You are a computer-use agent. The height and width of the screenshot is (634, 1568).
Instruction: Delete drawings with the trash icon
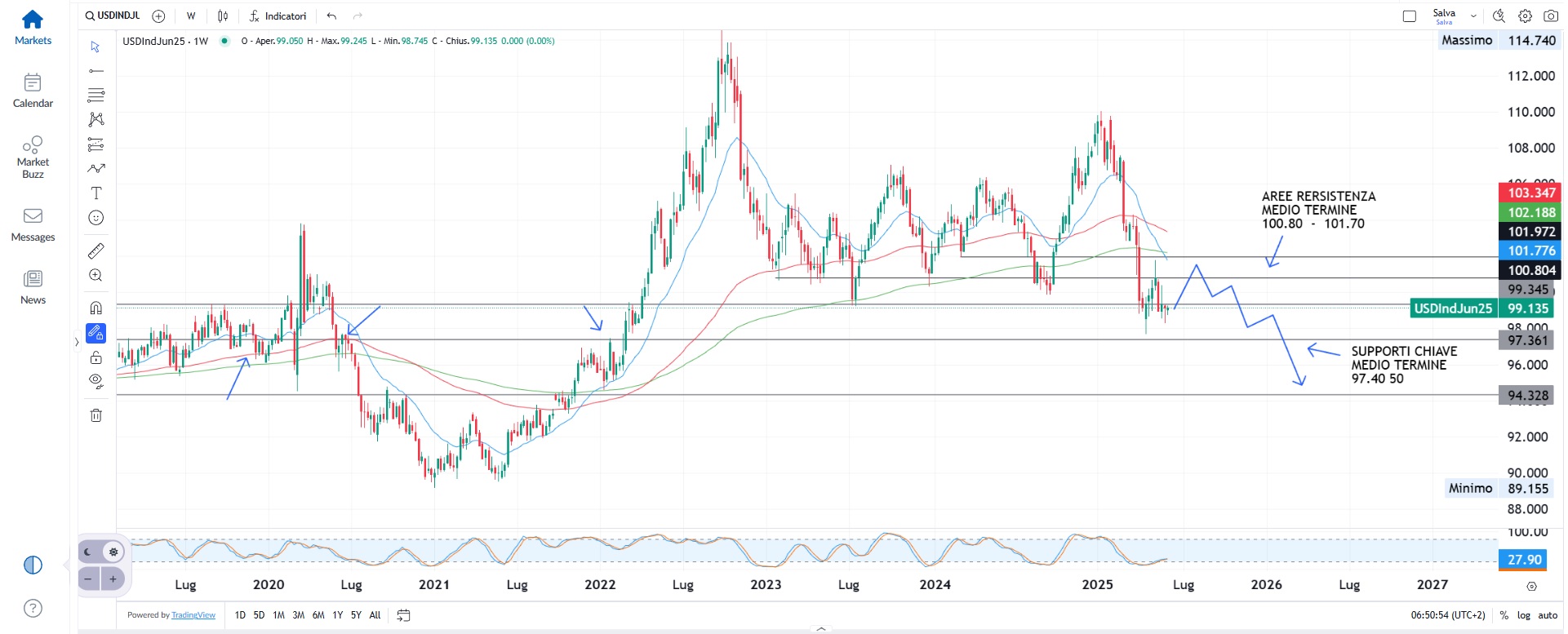pos(96,415)
